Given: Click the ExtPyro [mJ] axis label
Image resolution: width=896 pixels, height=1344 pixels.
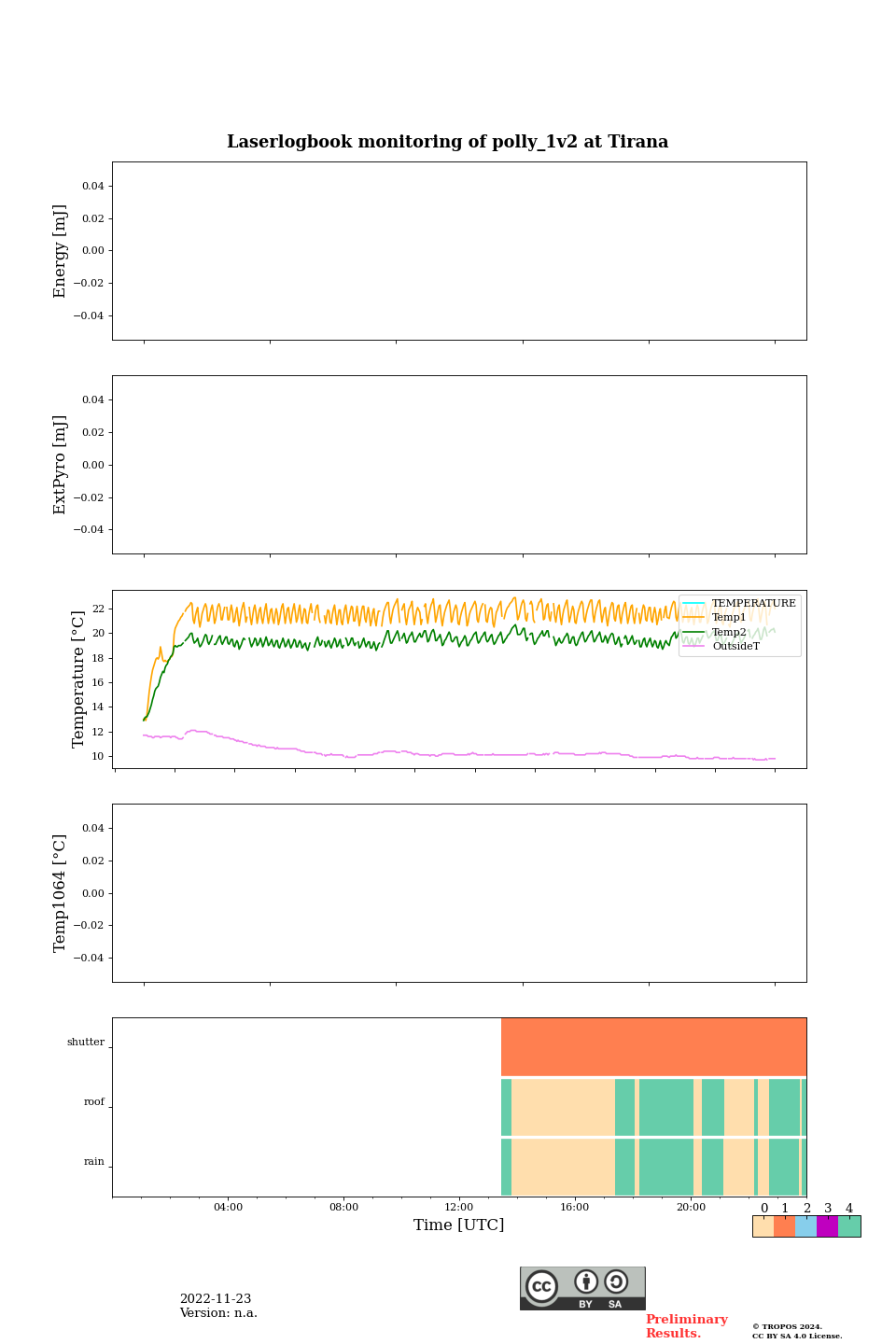Looking at the screenshot, I should coord(60,465).
